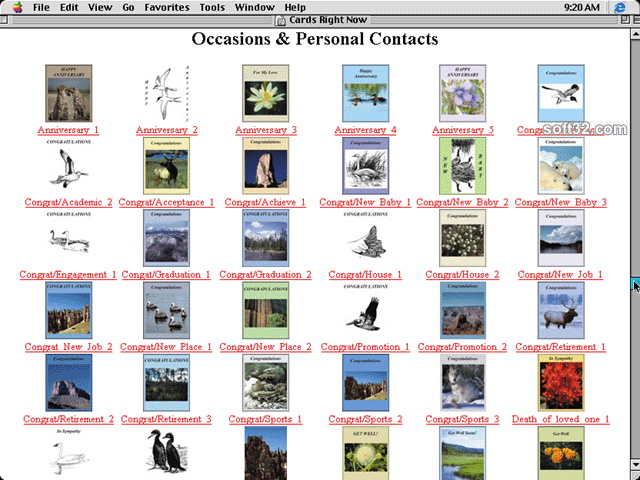
Task: Open the Go menu
Action: click(129, 7)
